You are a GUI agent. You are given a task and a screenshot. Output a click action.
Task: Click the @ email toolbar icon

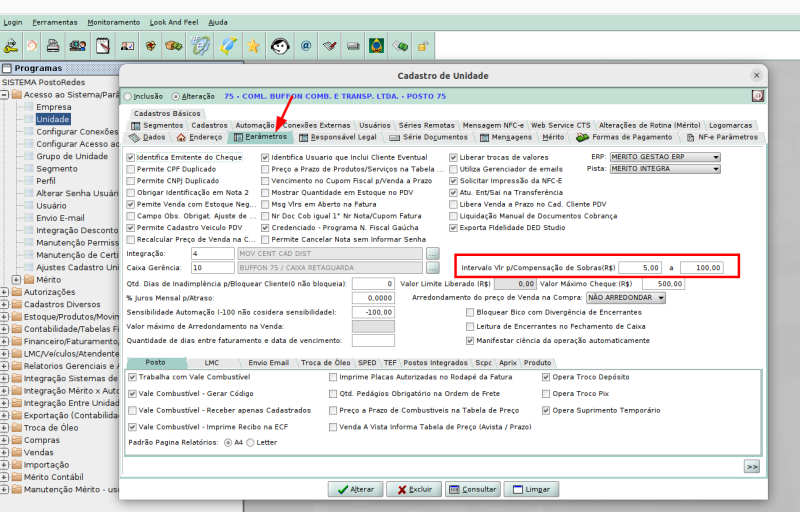tap(306, 46)
